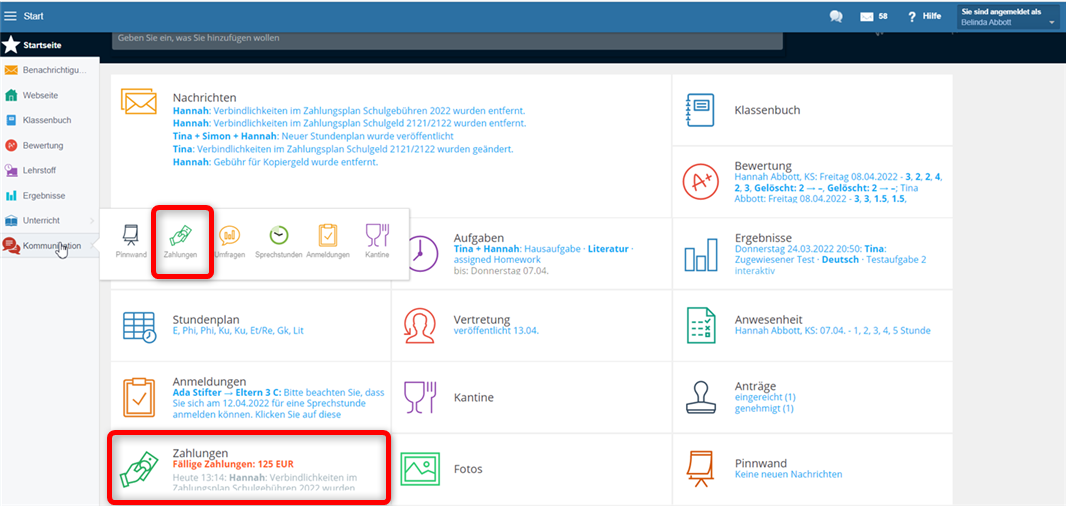
Task: Click the Umfragen icon in the flyout
Action: [229, 241]
